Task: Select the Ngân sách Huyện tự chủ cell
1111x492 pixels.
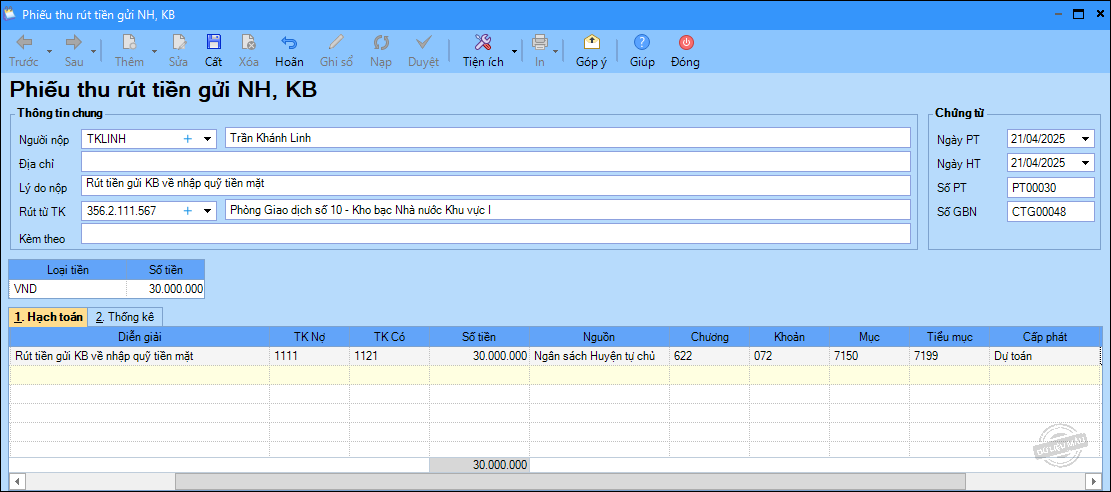Action: click(x=599, y=356)
